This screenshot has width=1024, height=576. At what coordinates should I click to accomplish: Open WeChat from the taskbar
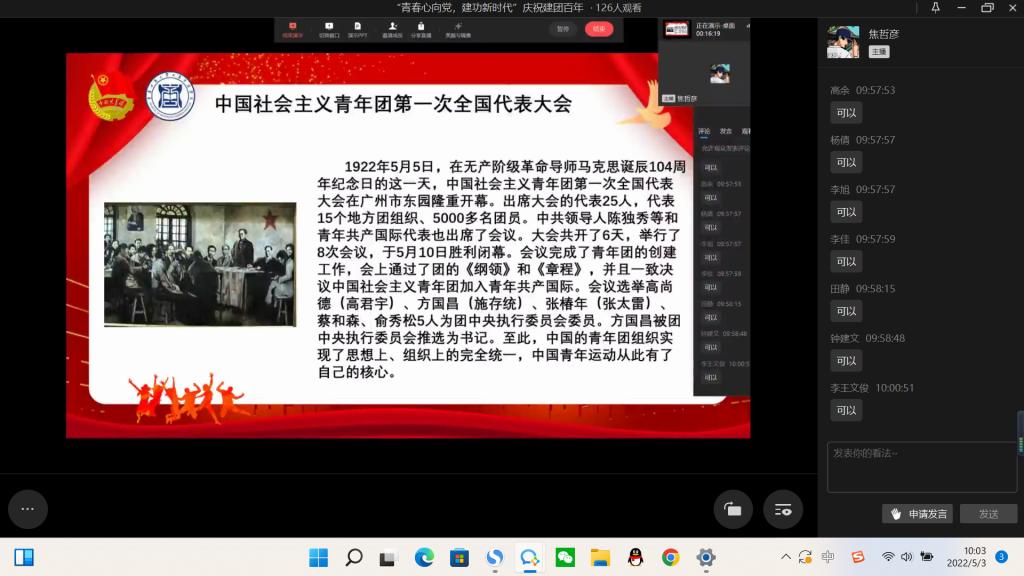[565, 557]
